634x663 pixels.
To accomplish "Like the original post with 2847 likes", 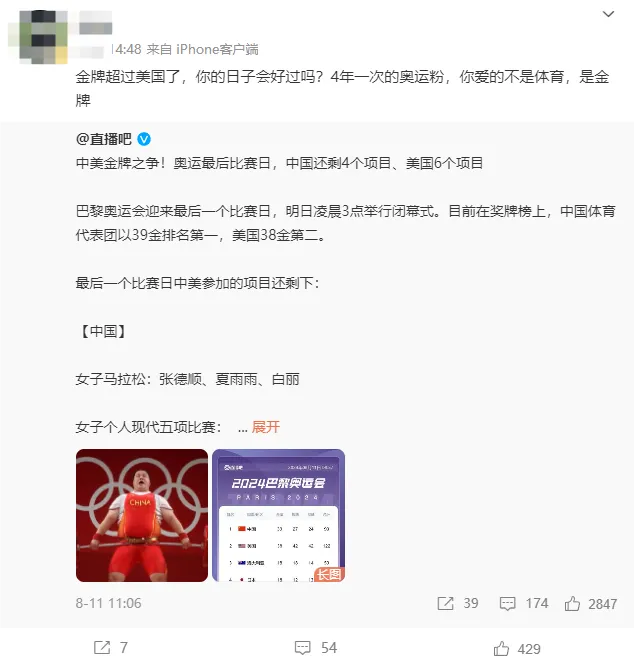I will 572,603.
